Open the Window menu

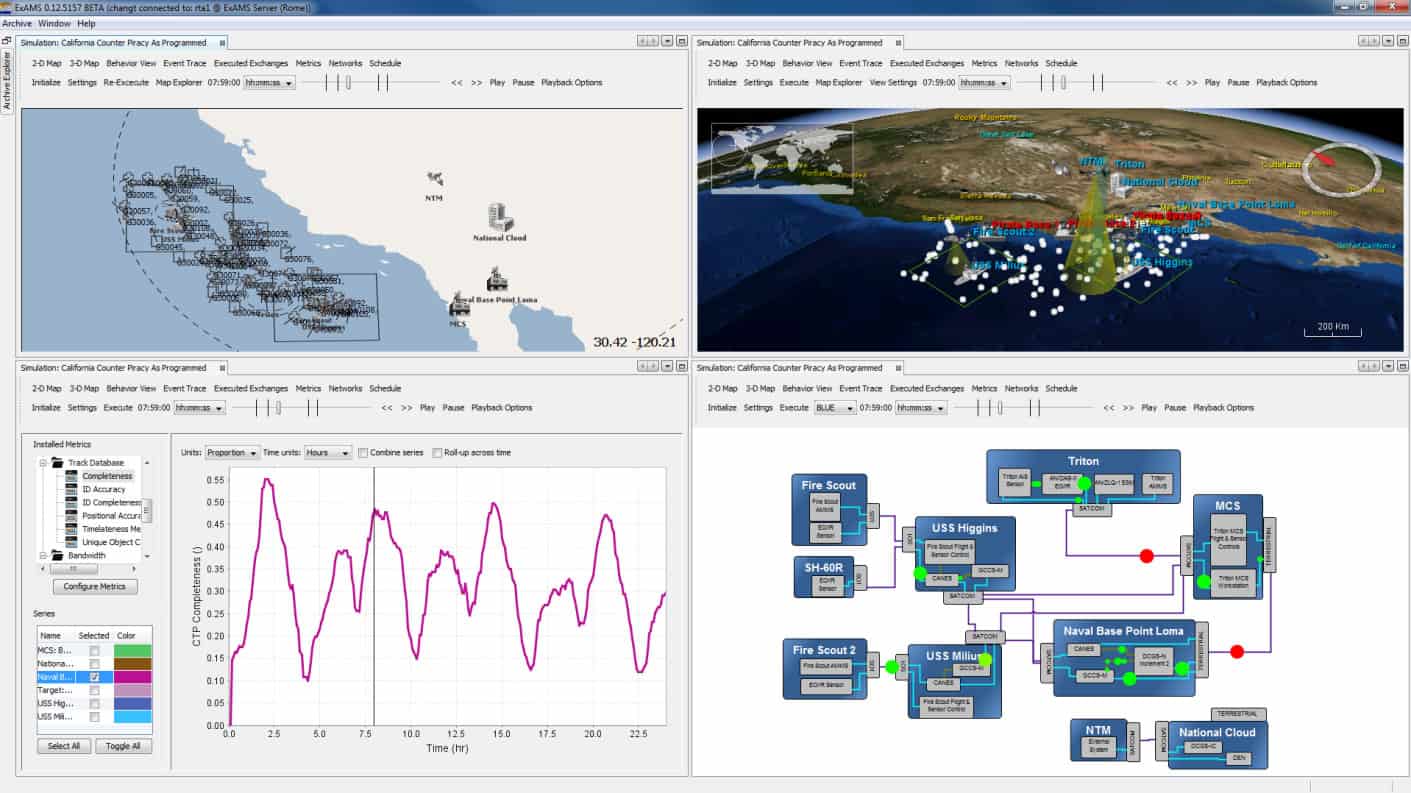coord(54,23)
